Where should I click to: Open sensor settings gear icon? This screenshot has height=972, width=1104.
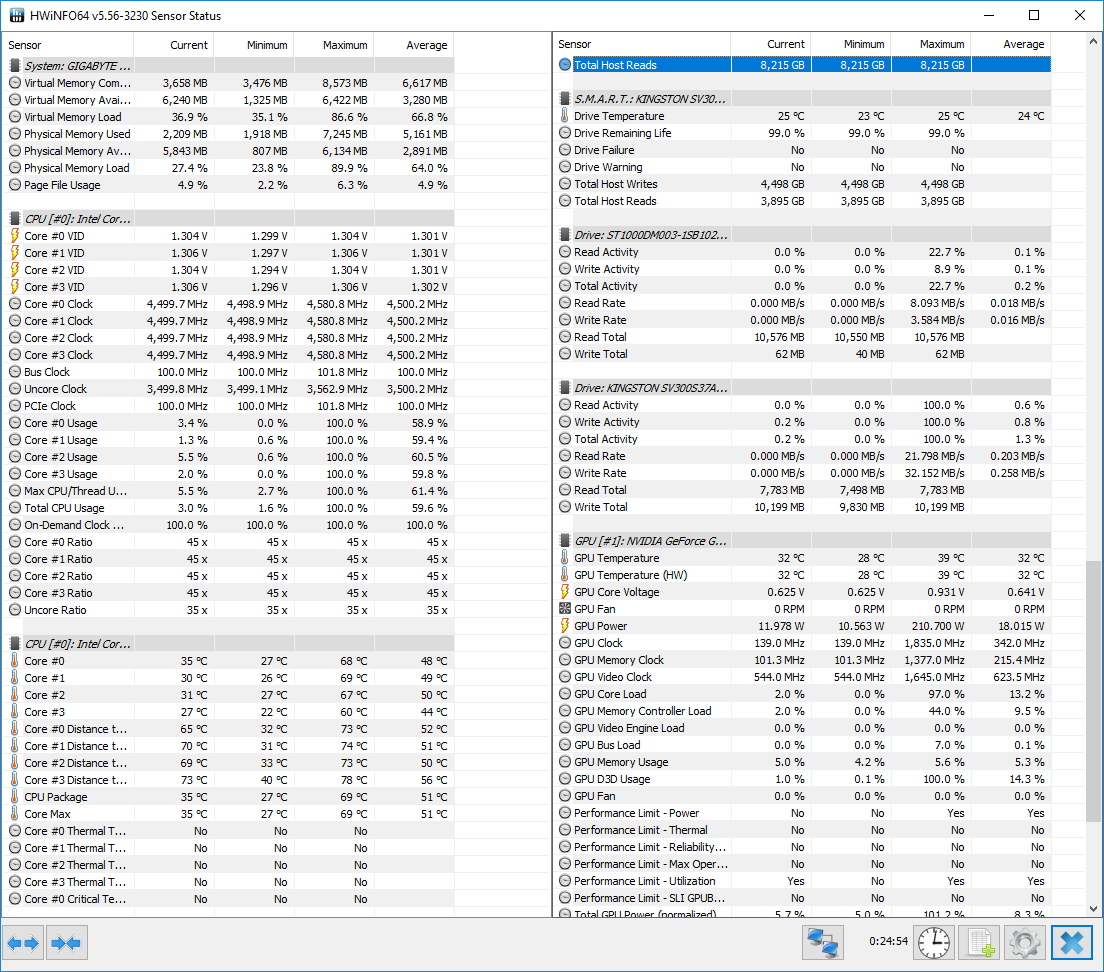tap(1025, 942)
